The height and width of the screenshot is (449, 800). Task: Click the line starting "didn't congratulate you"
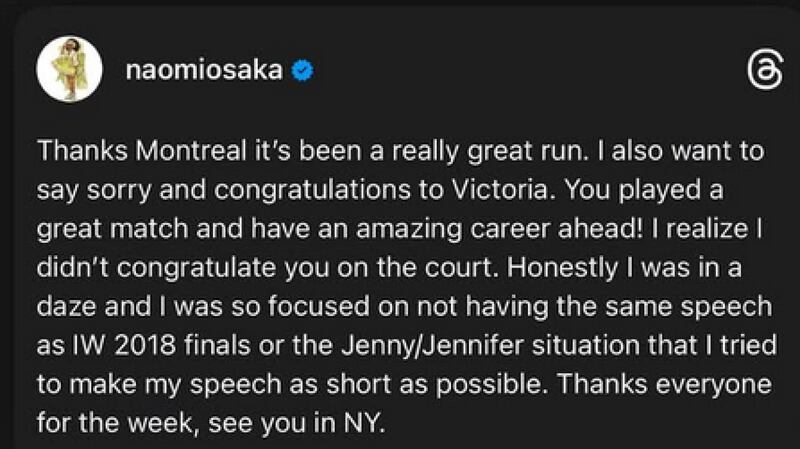[x=389, y=268]
